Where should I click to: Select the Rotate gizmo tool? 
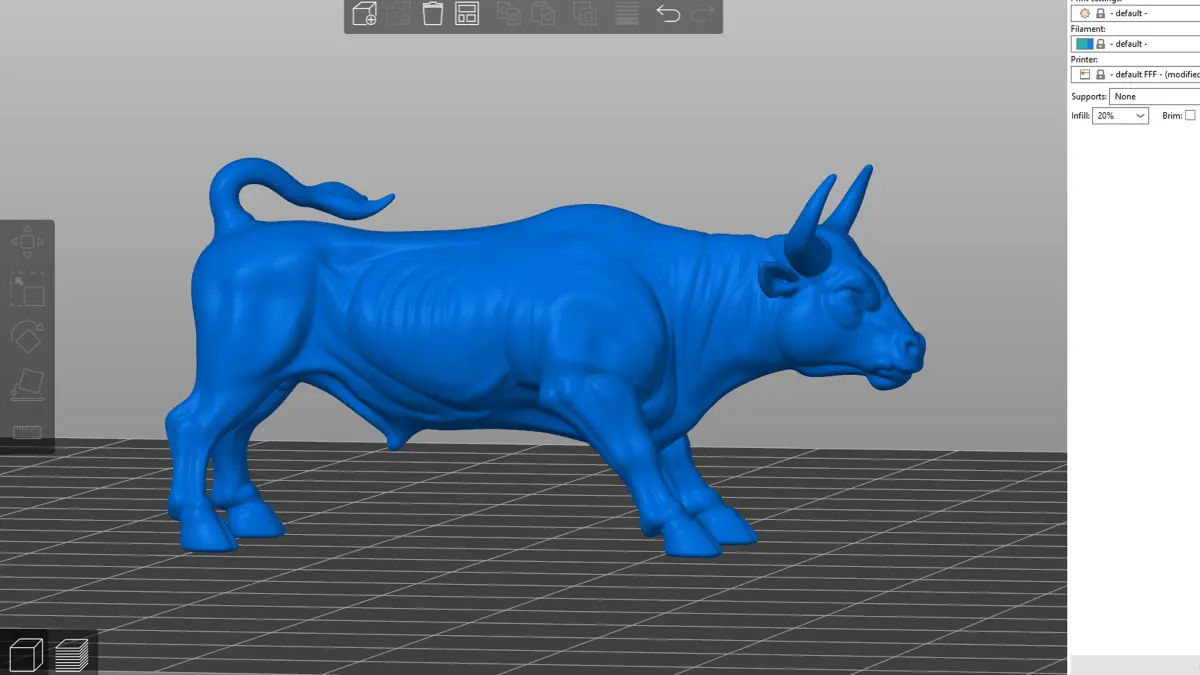click(x=27, y=337)
